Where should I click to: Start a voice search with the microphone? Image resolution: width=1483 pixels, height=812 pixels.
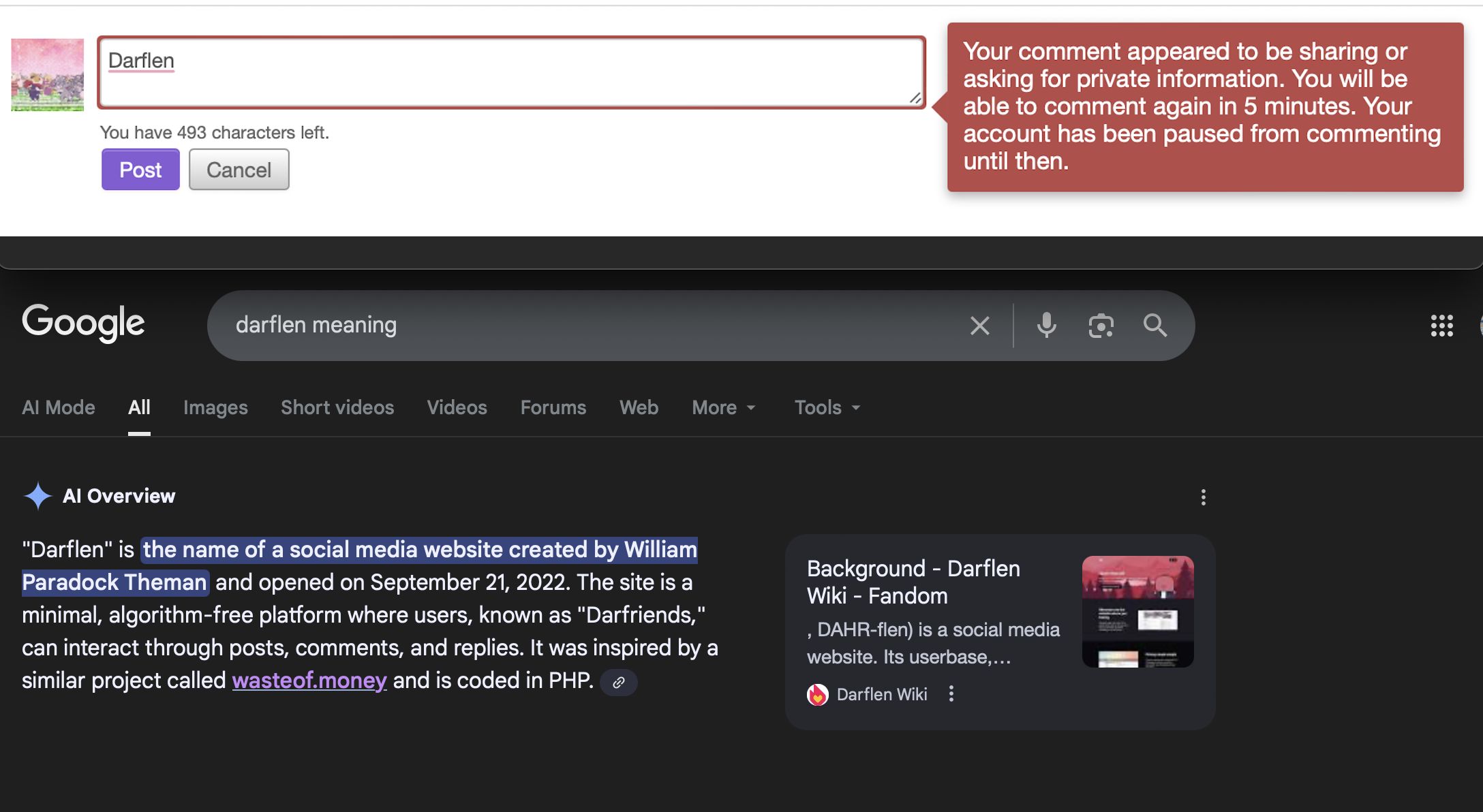click(x=1046, y=326)
